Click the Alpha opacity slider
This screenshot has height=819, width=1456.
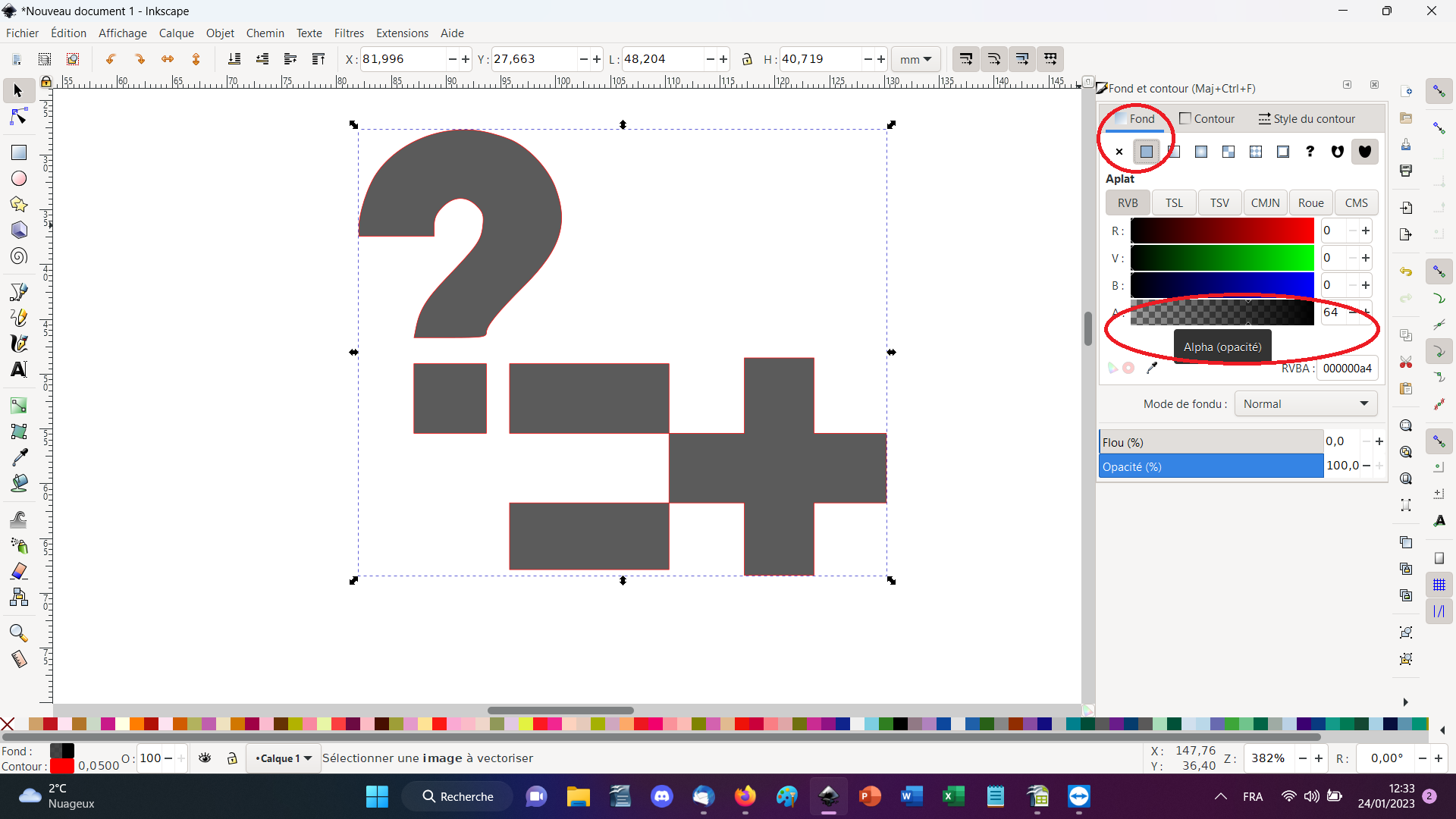[x=1222, y=312]
